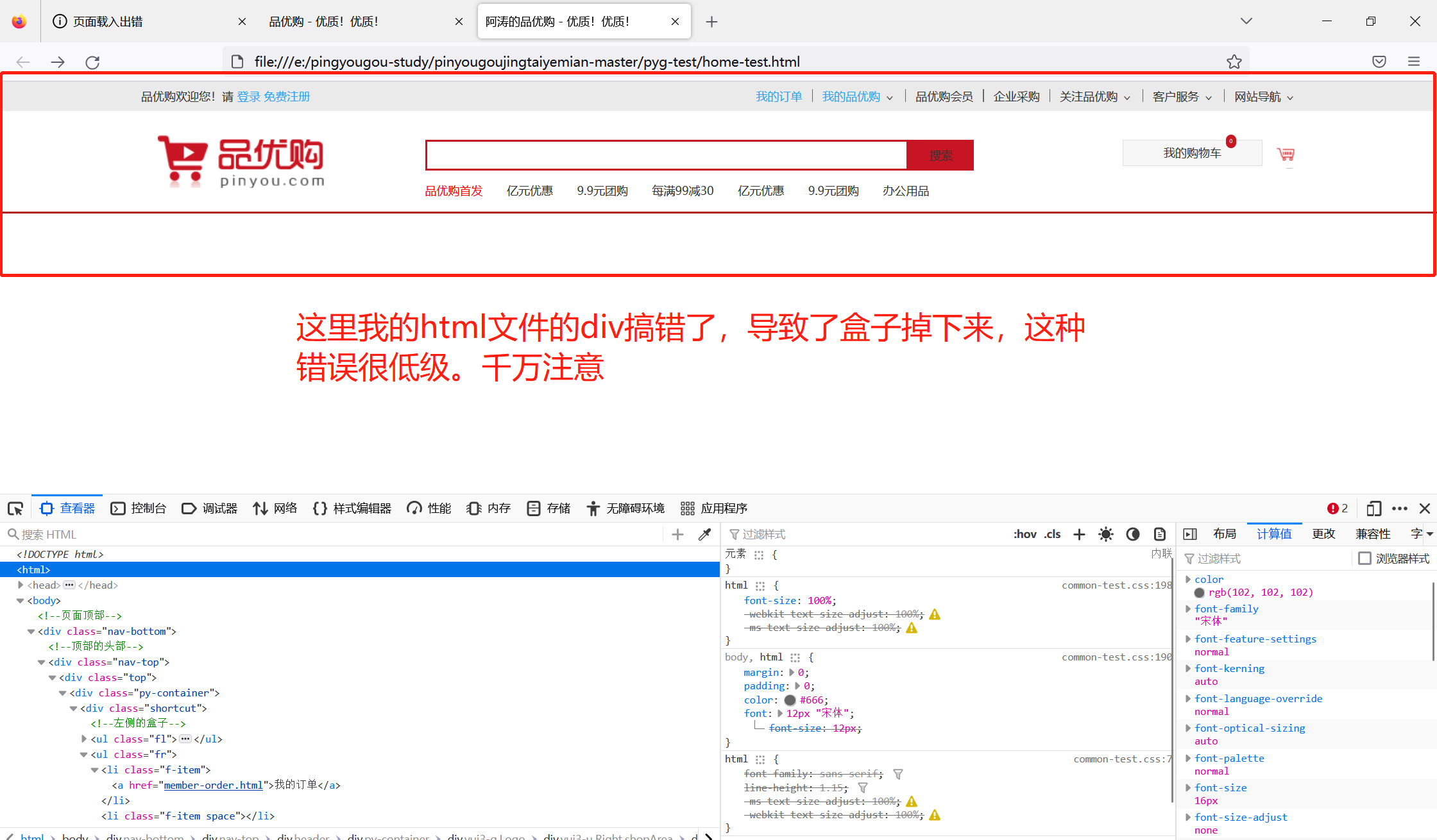Click the 我的购物车 cart button
Viewport: 1437px width, 840px height.
click(1192, 153)
